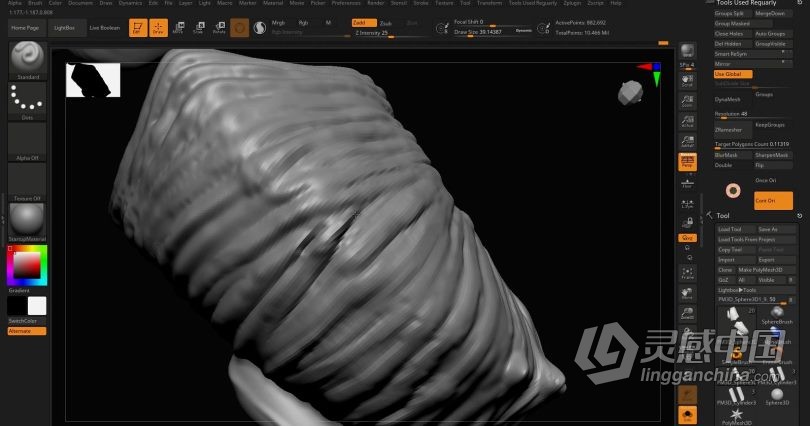Open the Preferences menu

pos(346,3)
